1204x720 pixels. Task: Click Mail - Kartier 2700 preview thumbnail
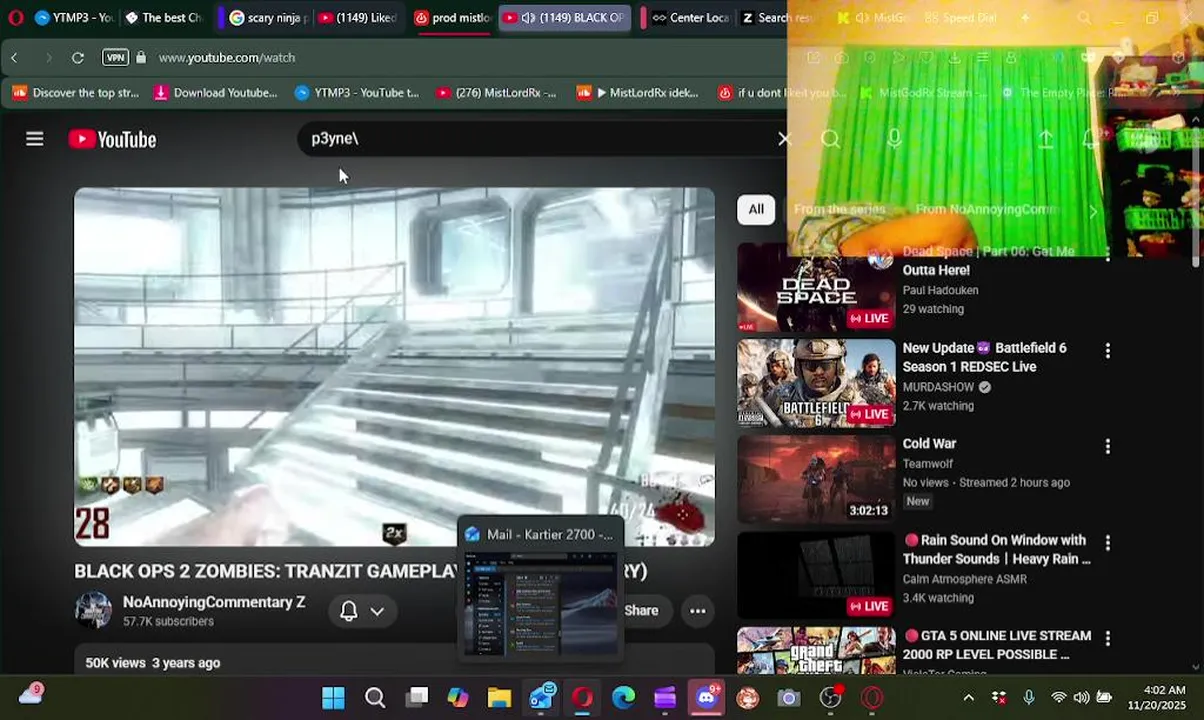click(540, 603)
